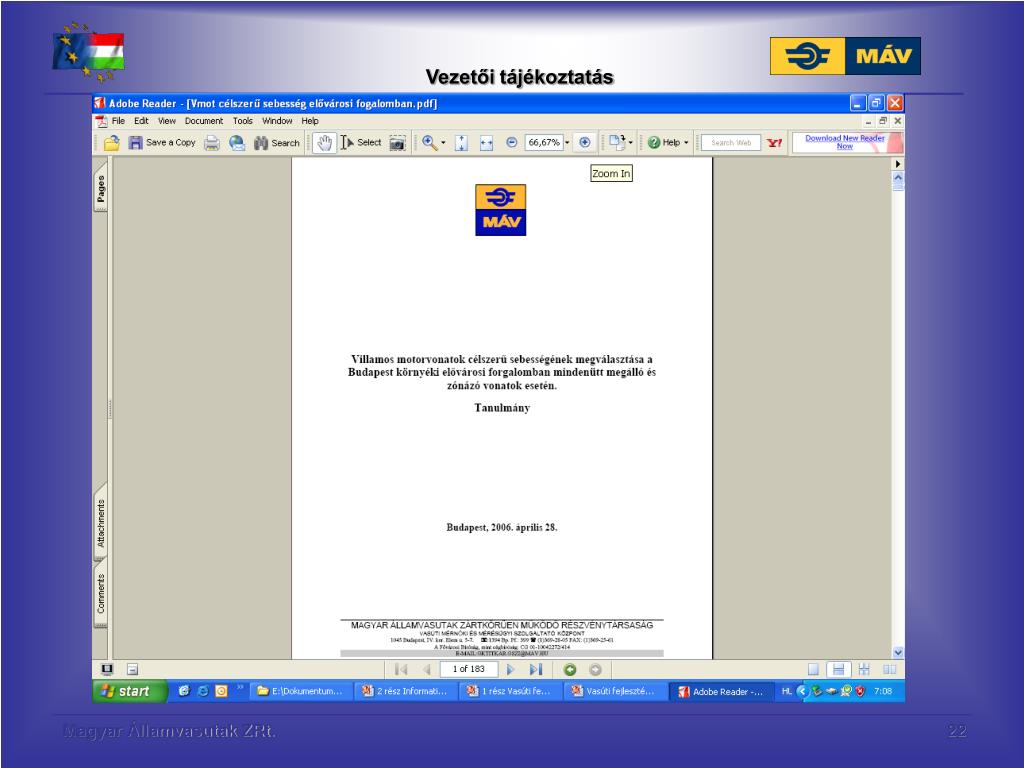
Task: Click the Adobe PDF document icon in menu bar
Action: (101, 121)
